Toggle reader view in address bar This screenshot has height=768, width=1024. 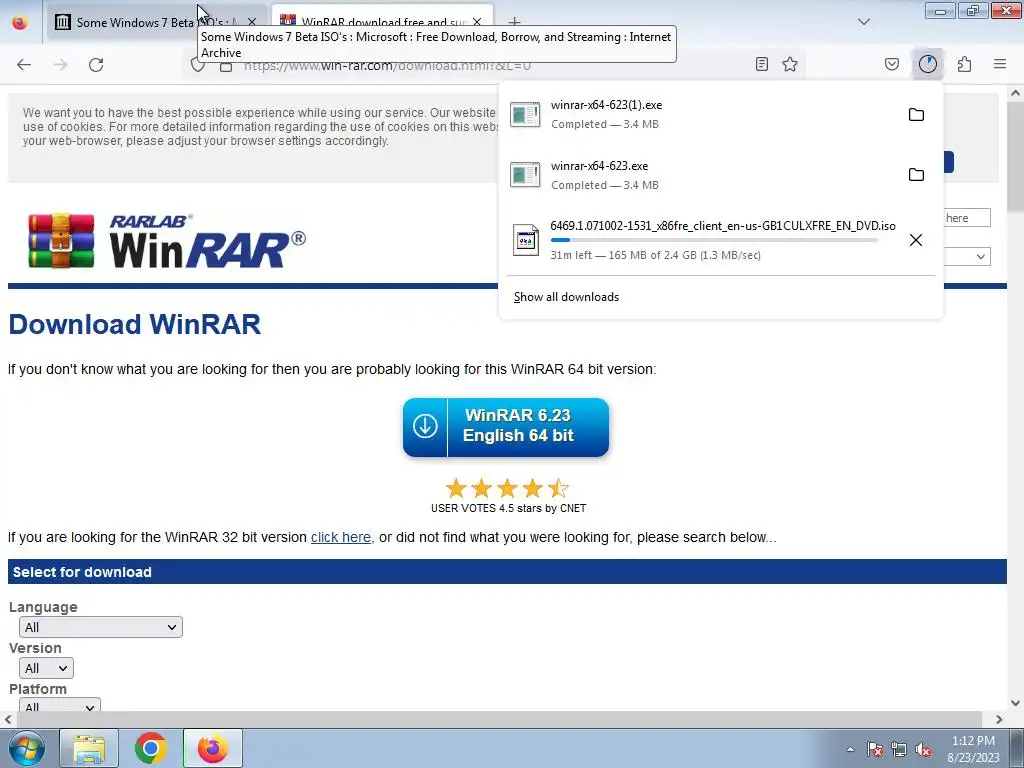(761, 64)
